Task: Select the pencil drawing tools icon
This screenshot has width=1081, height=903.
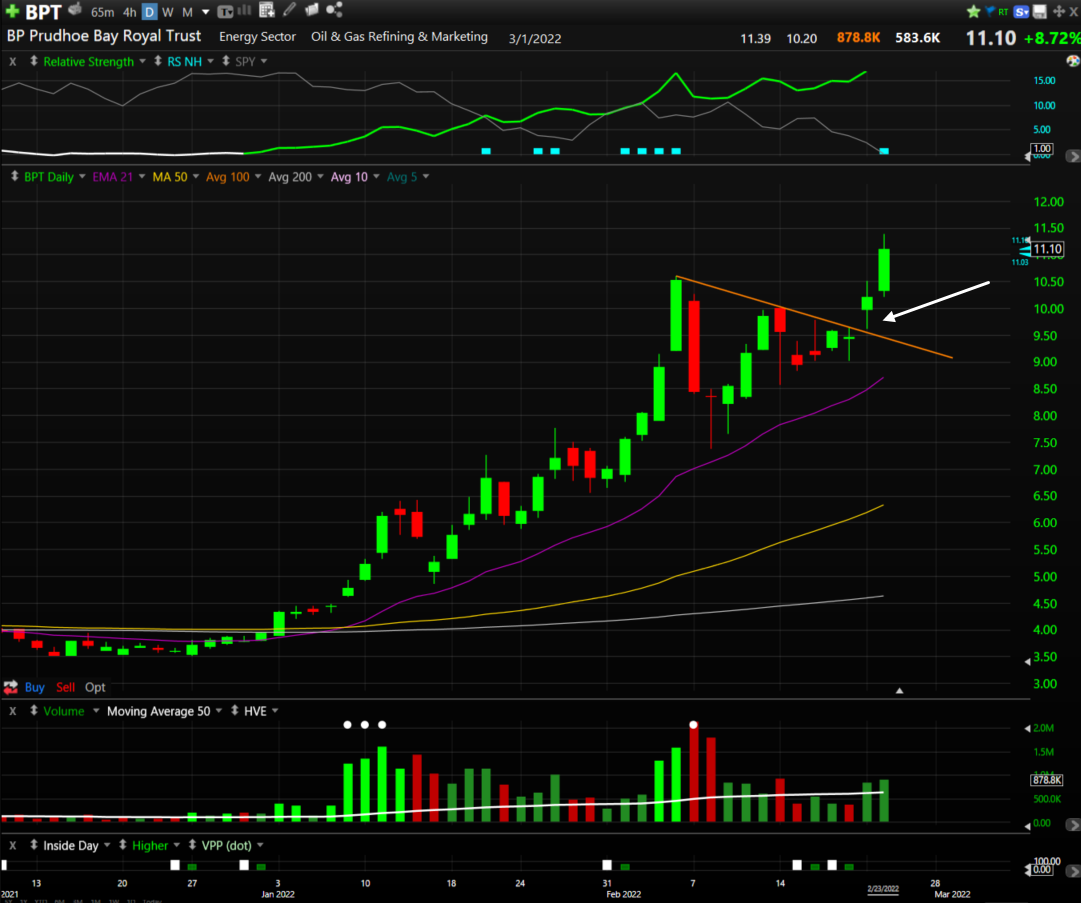Action: [290, 10]
